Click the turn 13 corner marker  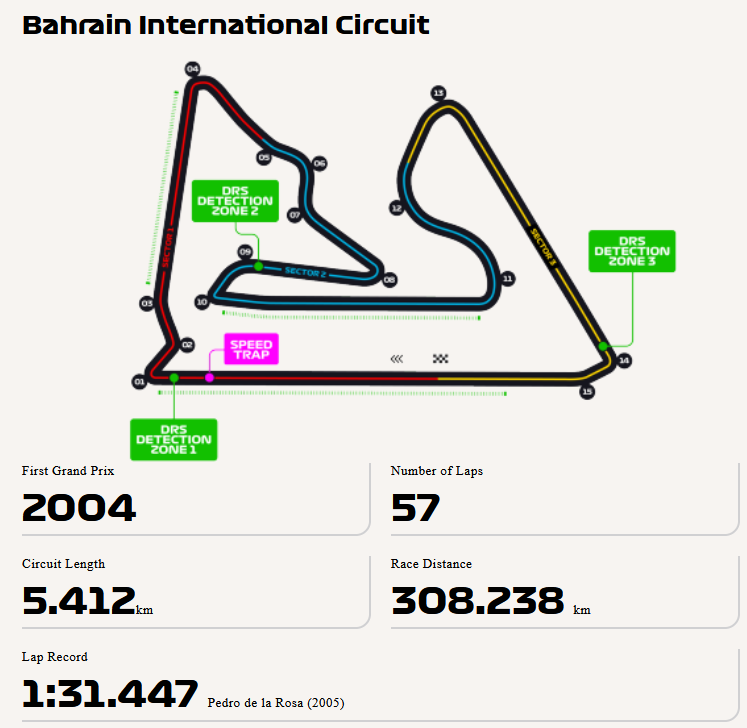click(x=438, y=93)
